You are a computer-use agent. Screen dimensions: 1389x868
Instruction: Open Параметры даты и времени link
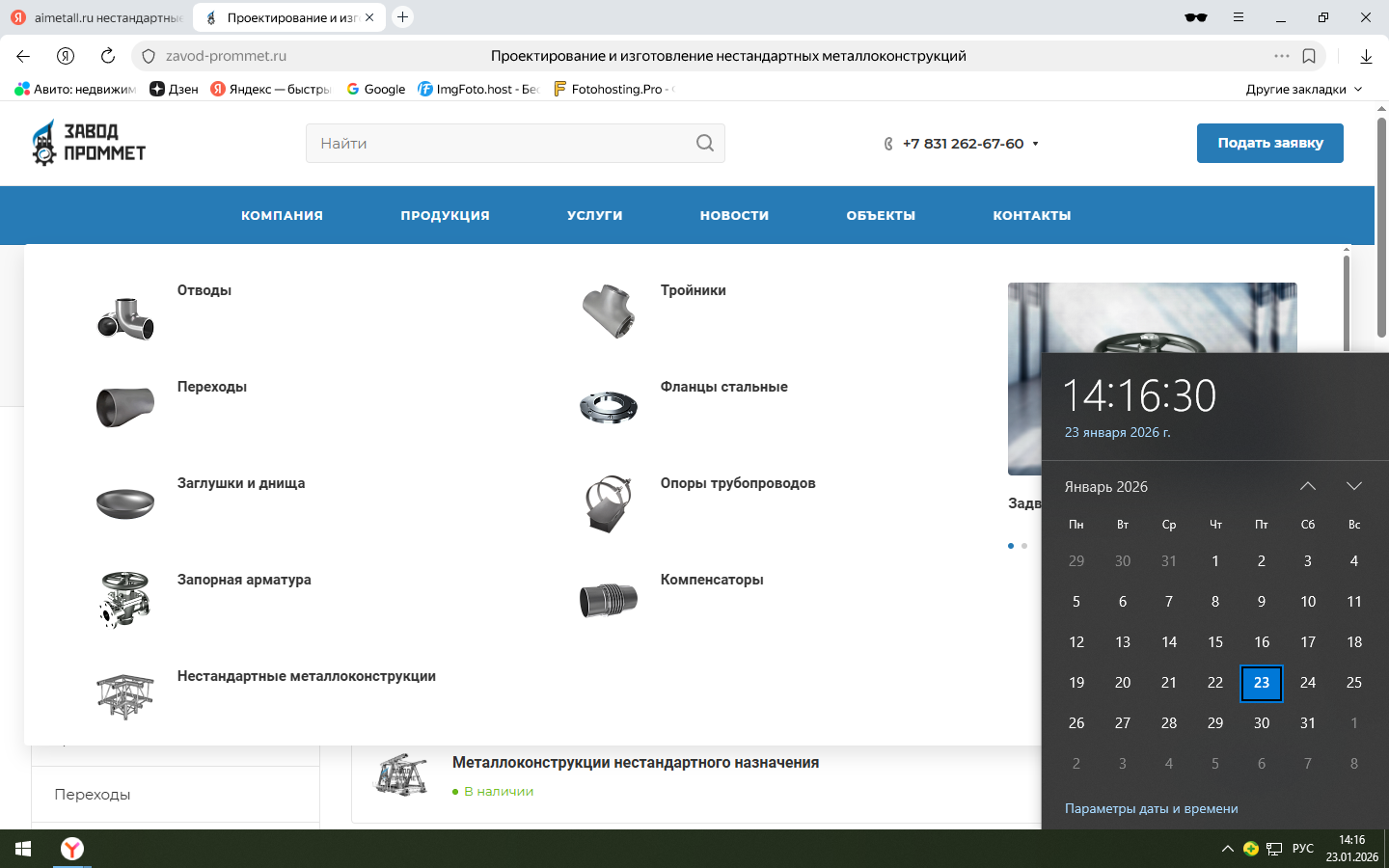[x=1152, y=808]
